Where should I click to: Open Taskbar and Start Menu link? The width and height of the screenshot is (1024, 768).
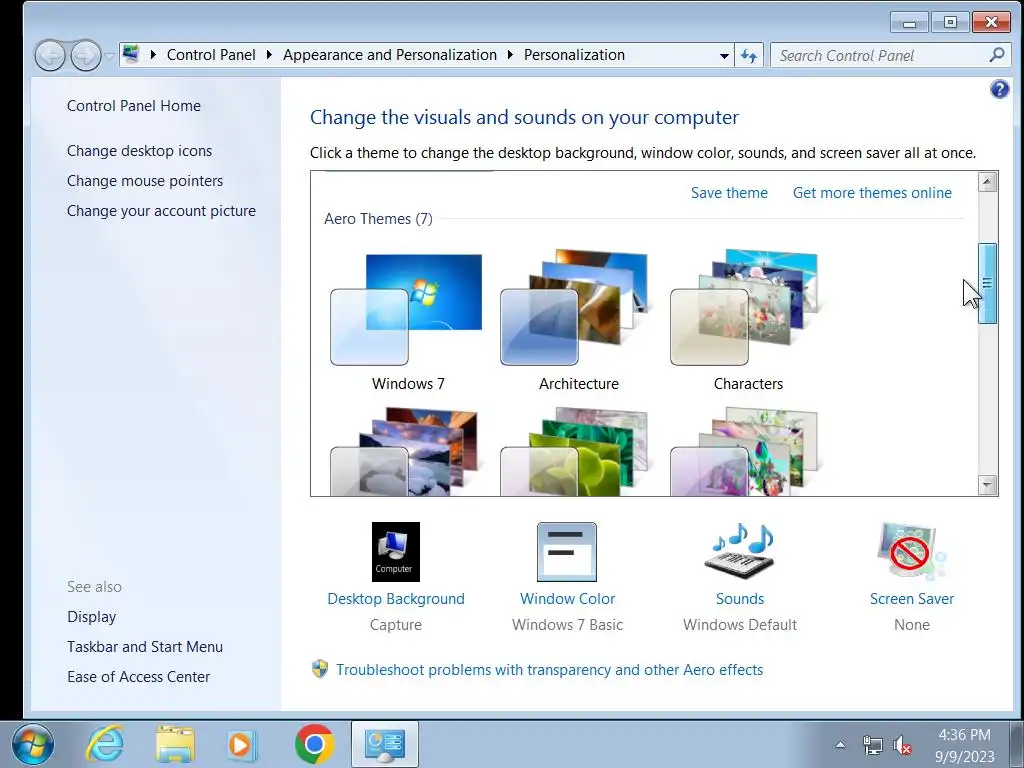(145, 647)
